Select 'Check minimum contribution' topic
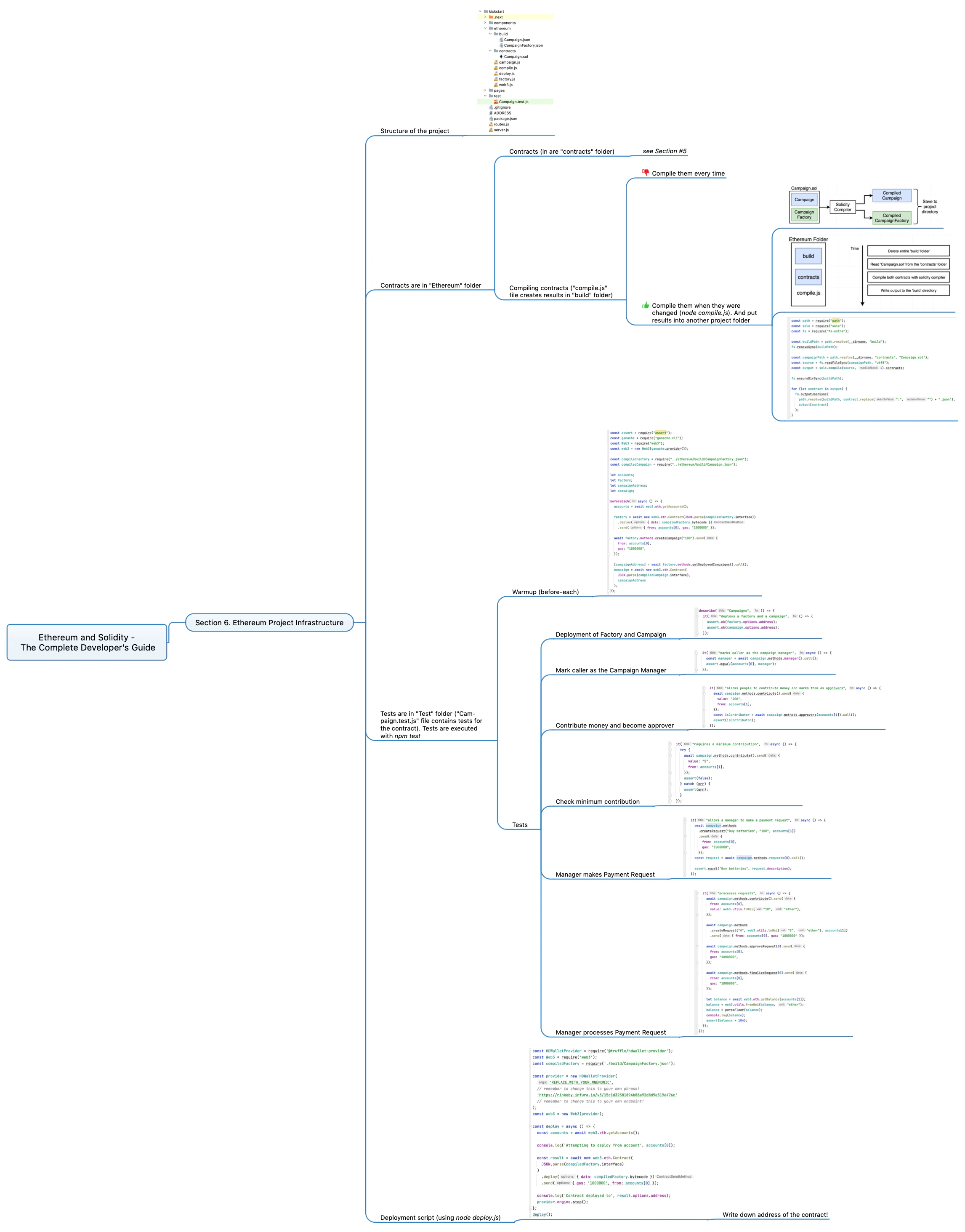The image size is (965, 1232). click(x=598, y=801)
